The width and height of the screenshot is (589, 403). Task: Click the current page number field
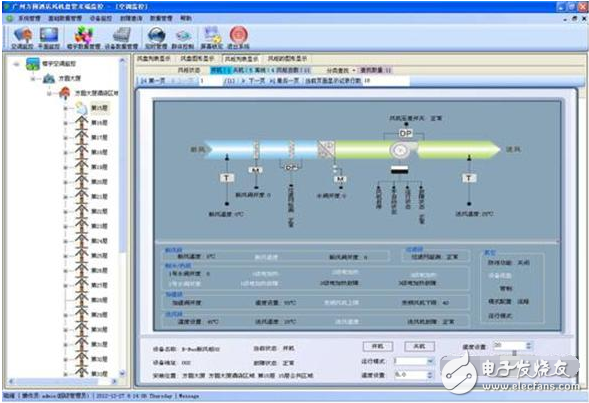pyautogui.click(x=211, y=80)
